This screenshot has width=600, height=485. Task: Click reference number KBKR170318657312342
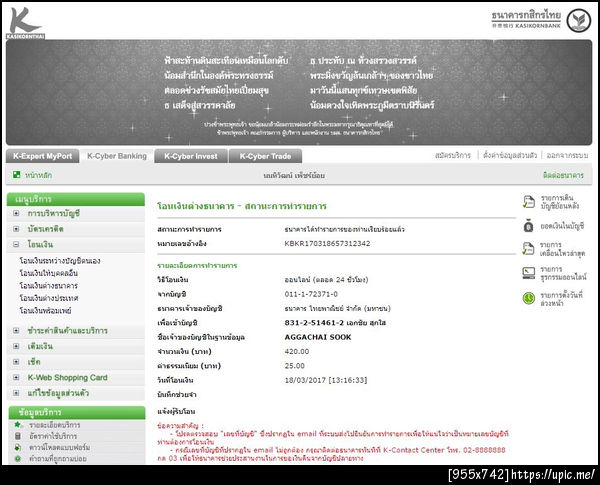[327, 243]
